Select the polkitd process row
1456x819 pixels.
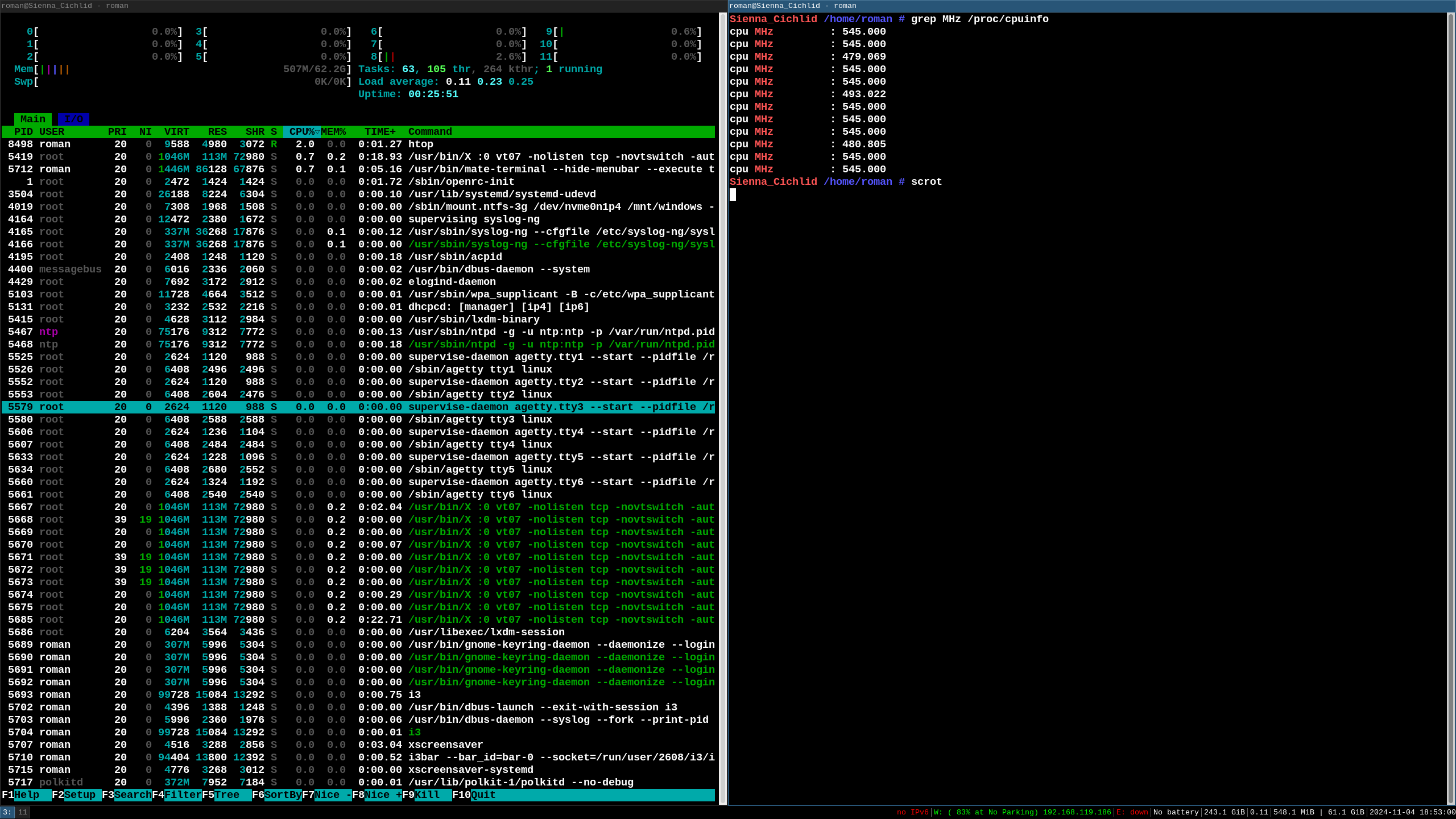click(x=358, y=783)
